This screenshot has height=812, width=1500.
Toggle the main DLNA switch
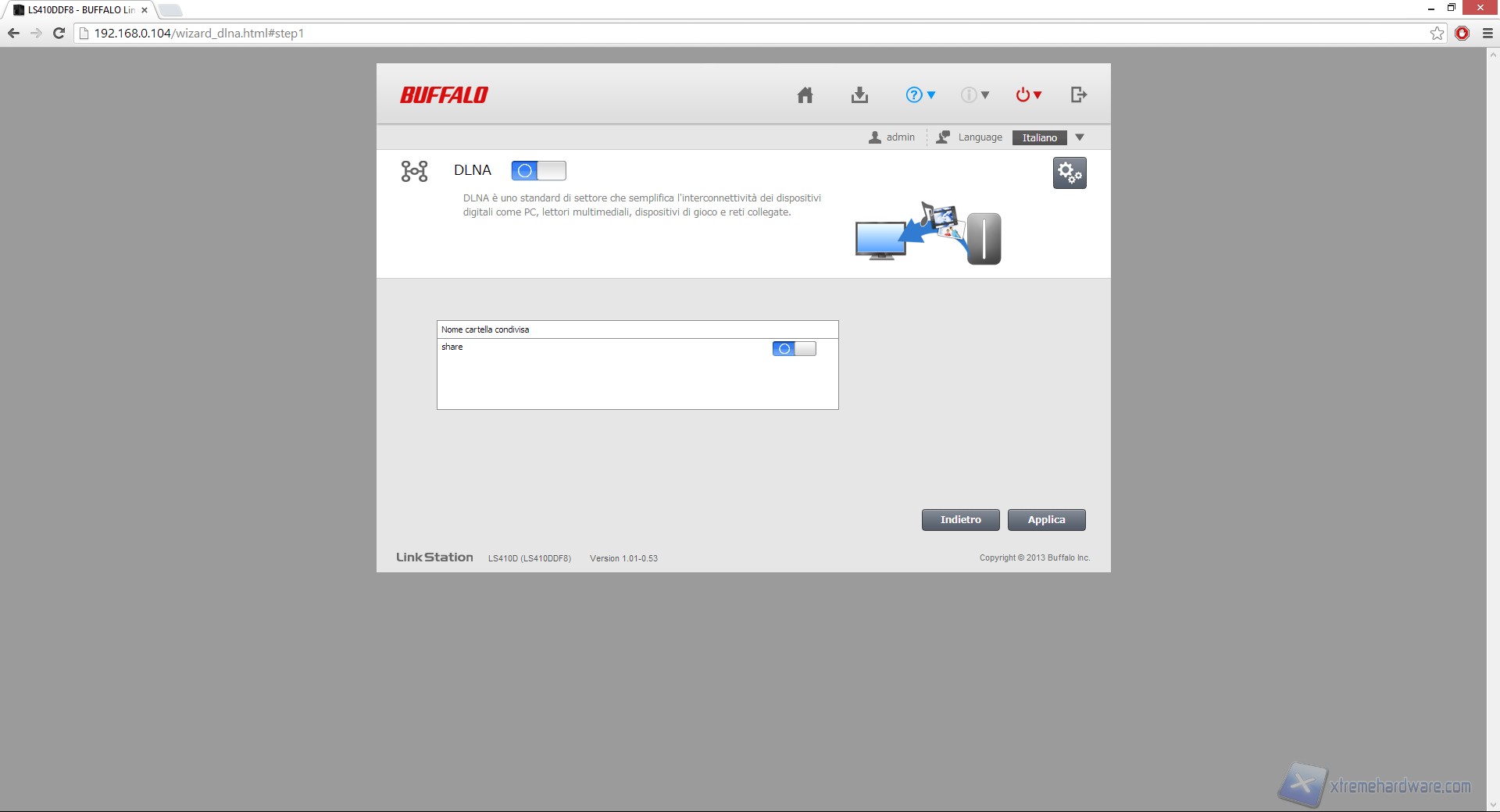tap(538, 171)
